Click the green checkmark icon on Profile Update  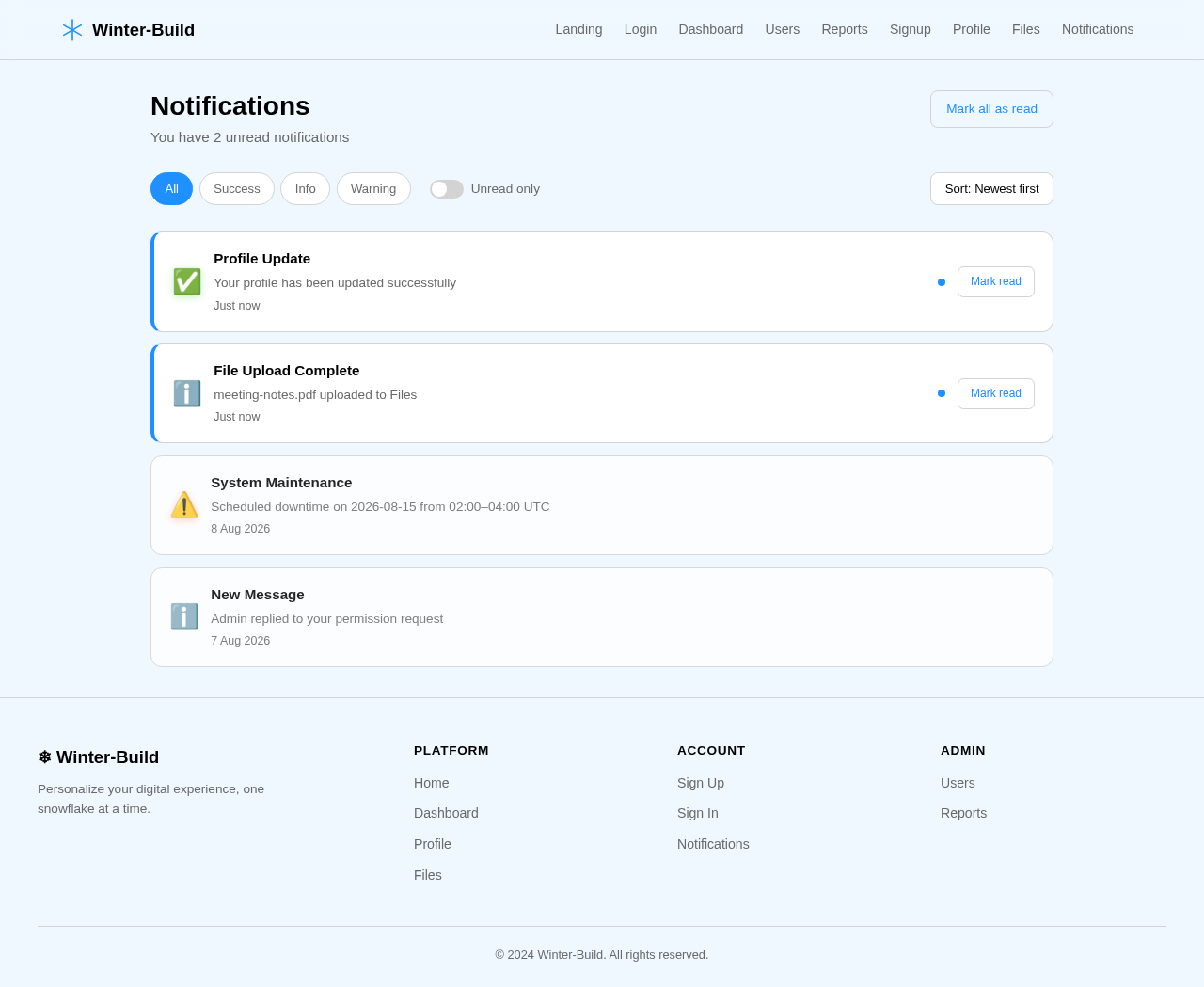pyautogui.click(x=187, y=281)
